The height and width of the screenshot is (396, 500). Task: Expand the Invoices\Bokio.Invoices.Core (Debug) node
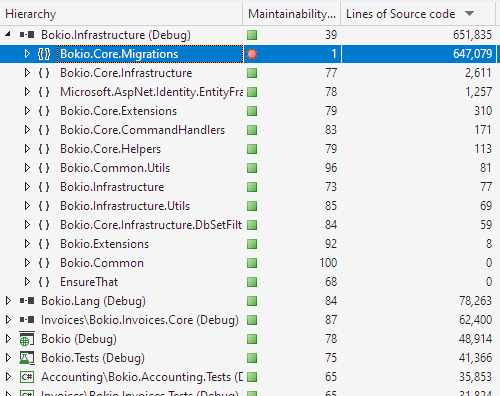8,320
